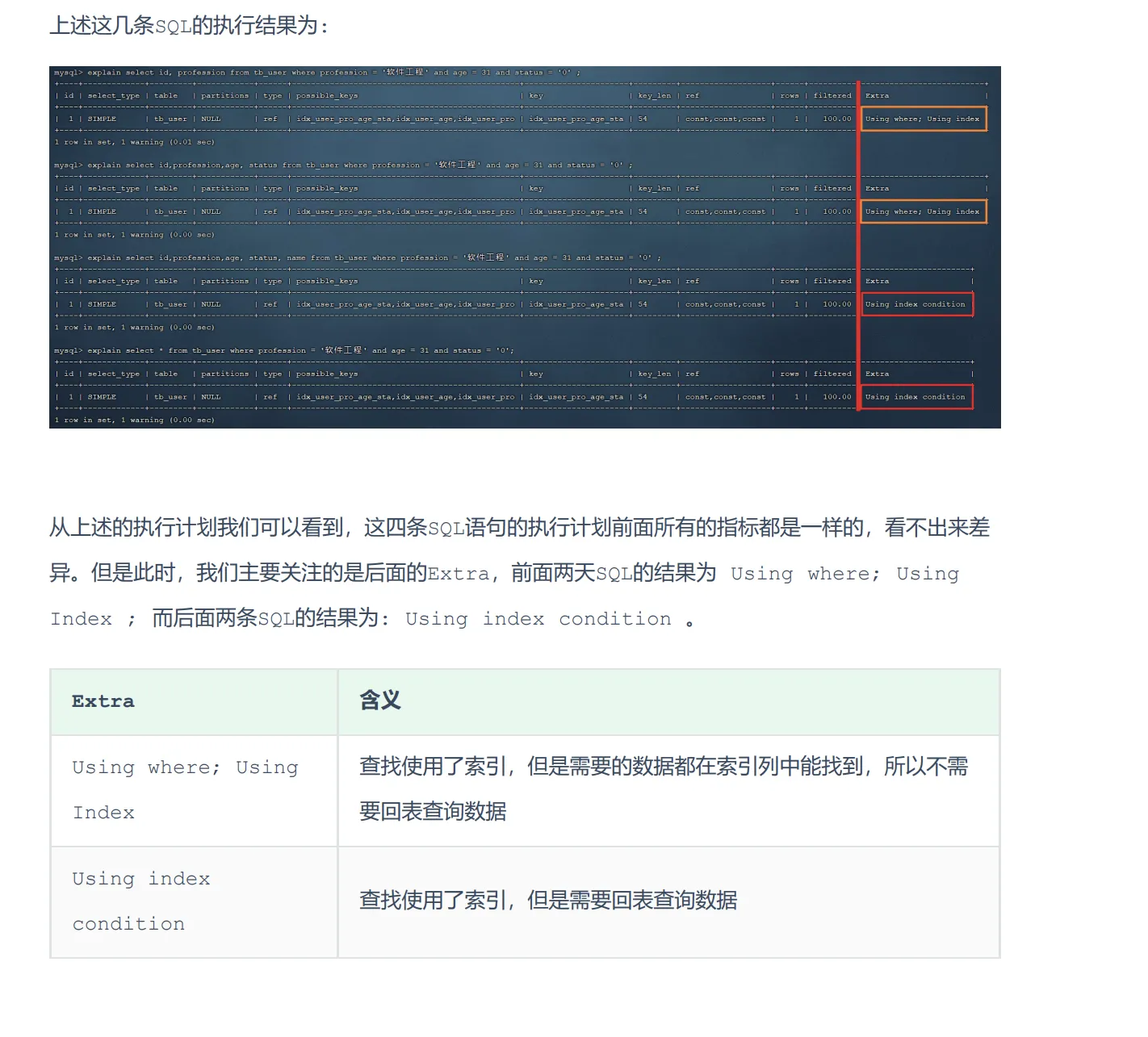The height and width of the screenshot is (1037, 1148).
Task: Click inline code "Using where; Using" in the paragraph
Action: (844, 574)
